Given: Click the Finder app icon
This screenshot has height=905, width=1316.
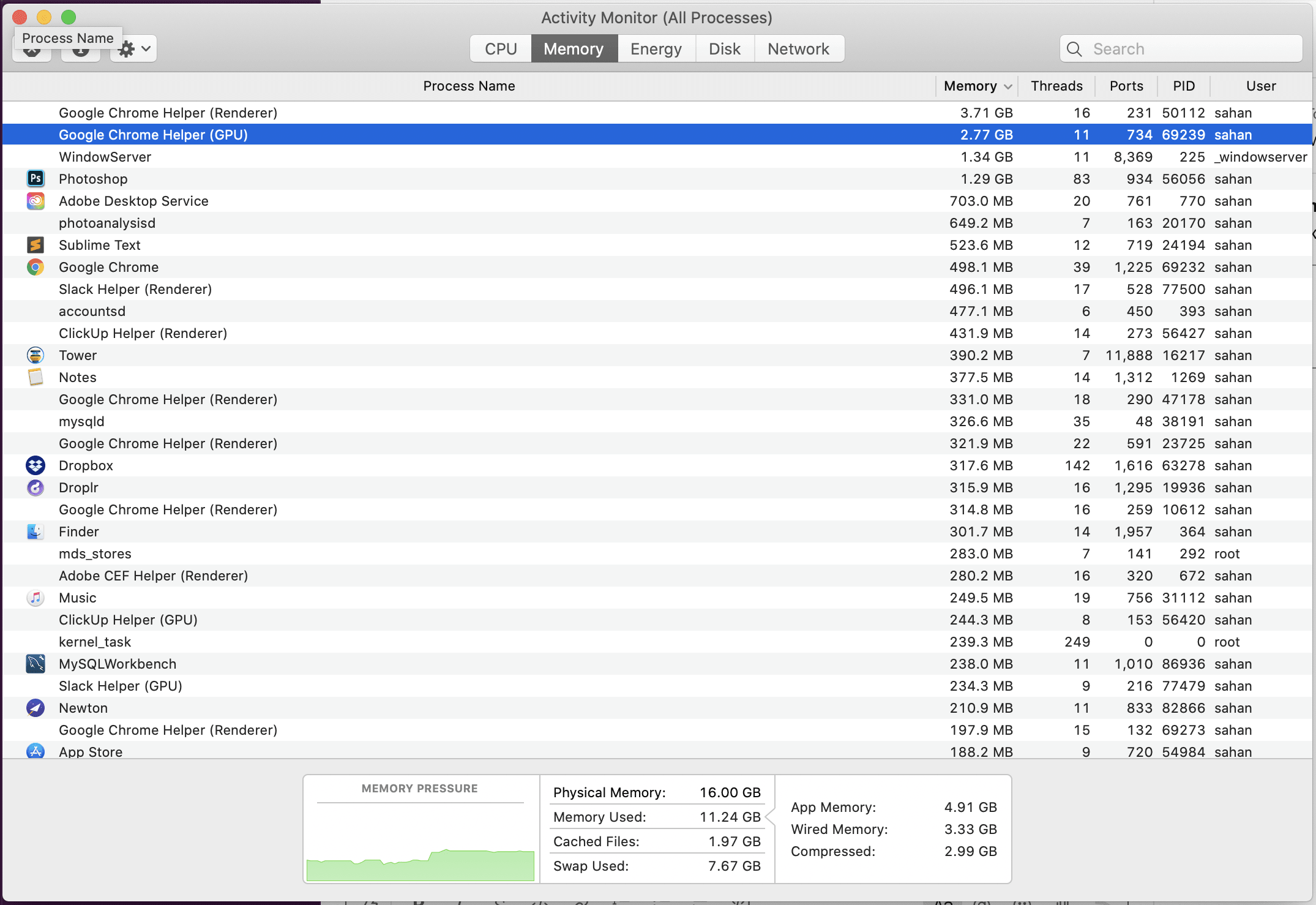Looking at the screenshot, I should (36, 531).
